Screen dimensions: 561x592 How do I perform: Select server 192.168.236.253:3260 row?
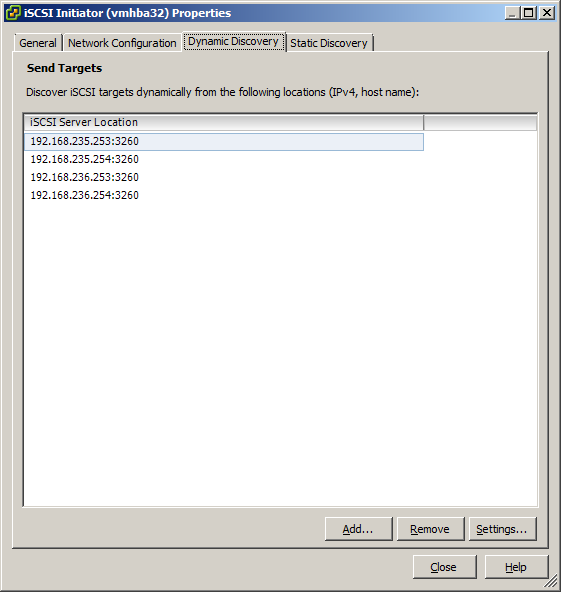(x=224, y=177)
